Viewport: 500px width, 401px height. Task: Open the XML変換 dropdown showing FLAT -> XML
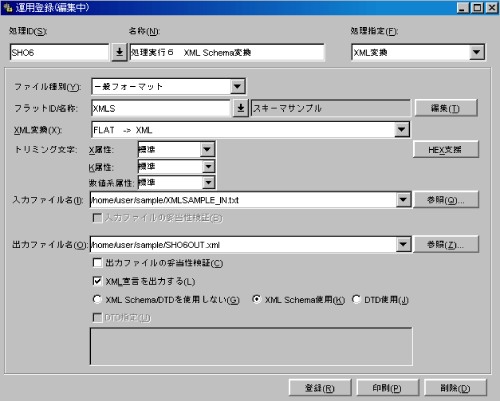click(x=402, y=130)
